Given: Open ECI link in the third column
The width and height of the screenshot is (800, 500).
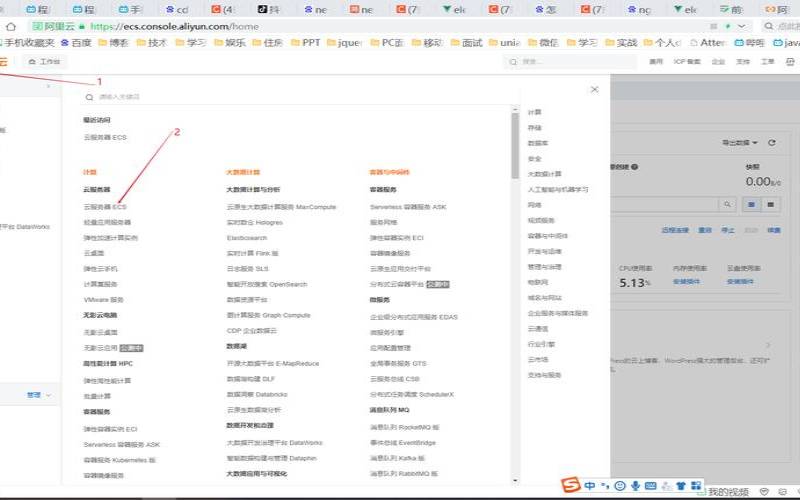Looking at the screenshot, I should 397,238.
